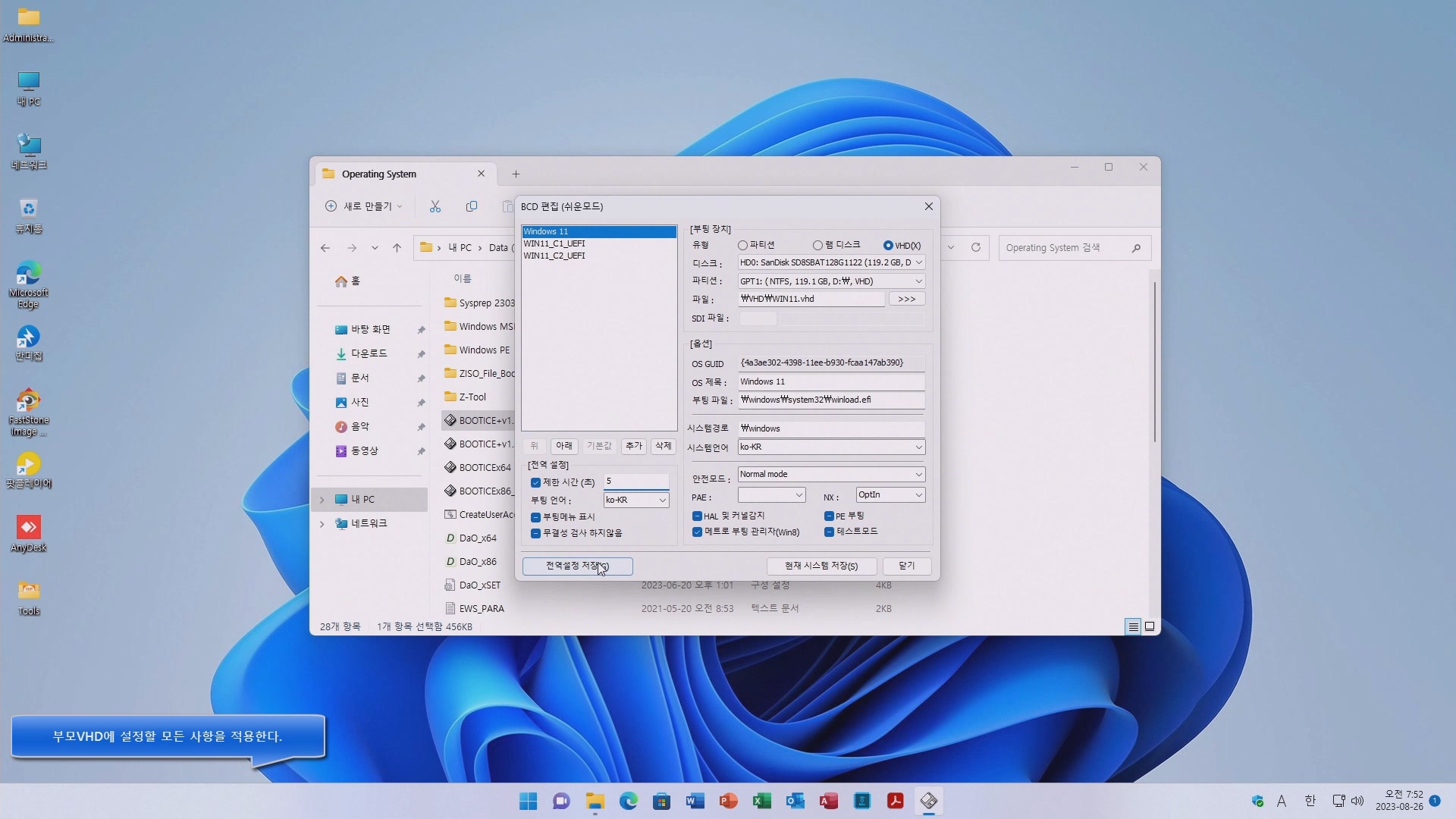Open Excel from the taskbar

click(761, 801)
